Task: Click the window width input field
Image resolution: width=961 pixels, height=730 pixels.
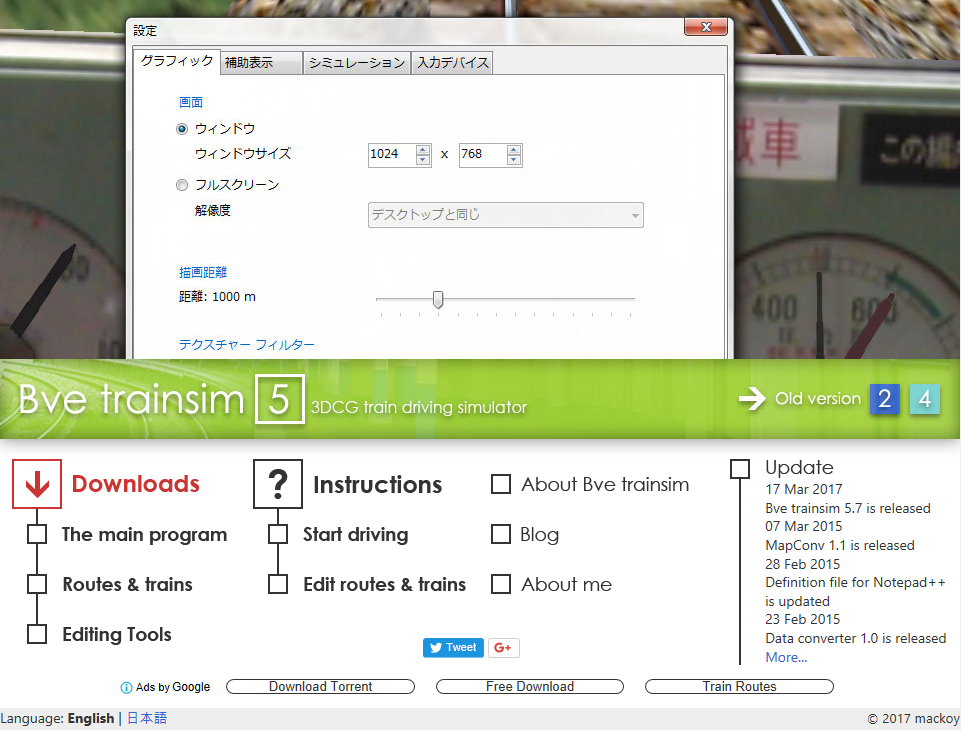Action: (x=390, y=154)
